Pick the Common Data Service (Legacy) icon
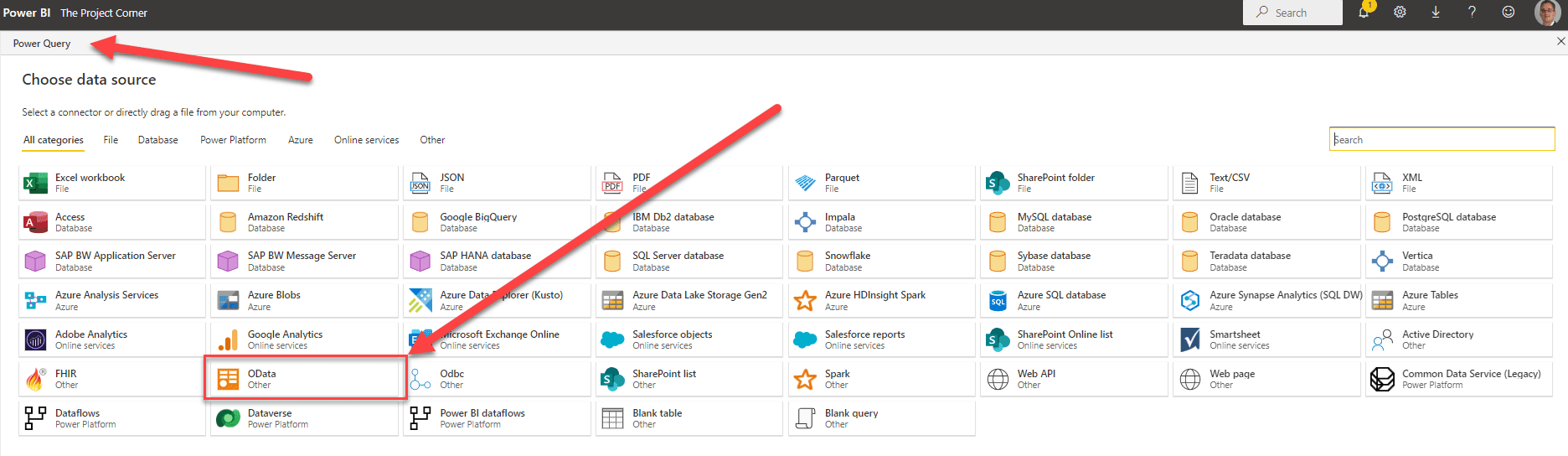This screenshot has width=1568, height=456. click(1382, 379)
